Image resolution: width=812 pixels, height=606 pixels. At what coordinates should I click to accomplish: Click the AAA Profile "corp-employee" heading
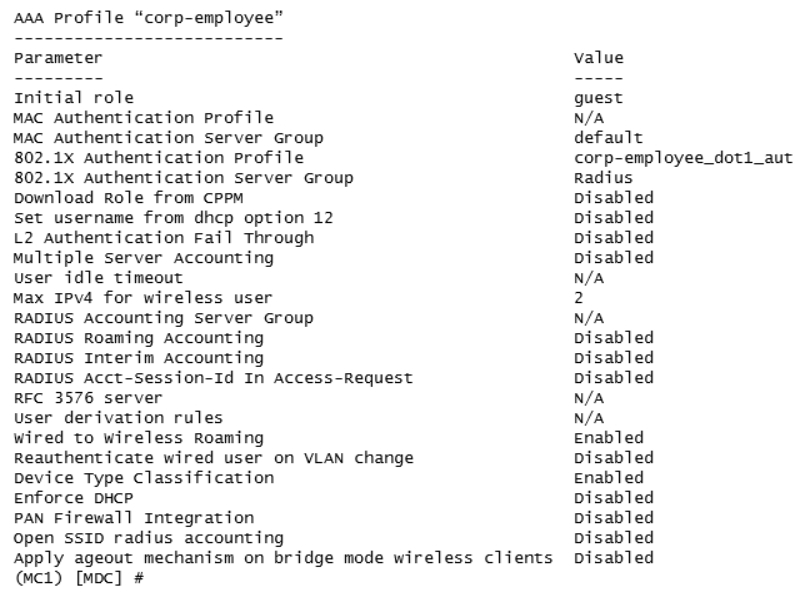(x=149, y=18)
